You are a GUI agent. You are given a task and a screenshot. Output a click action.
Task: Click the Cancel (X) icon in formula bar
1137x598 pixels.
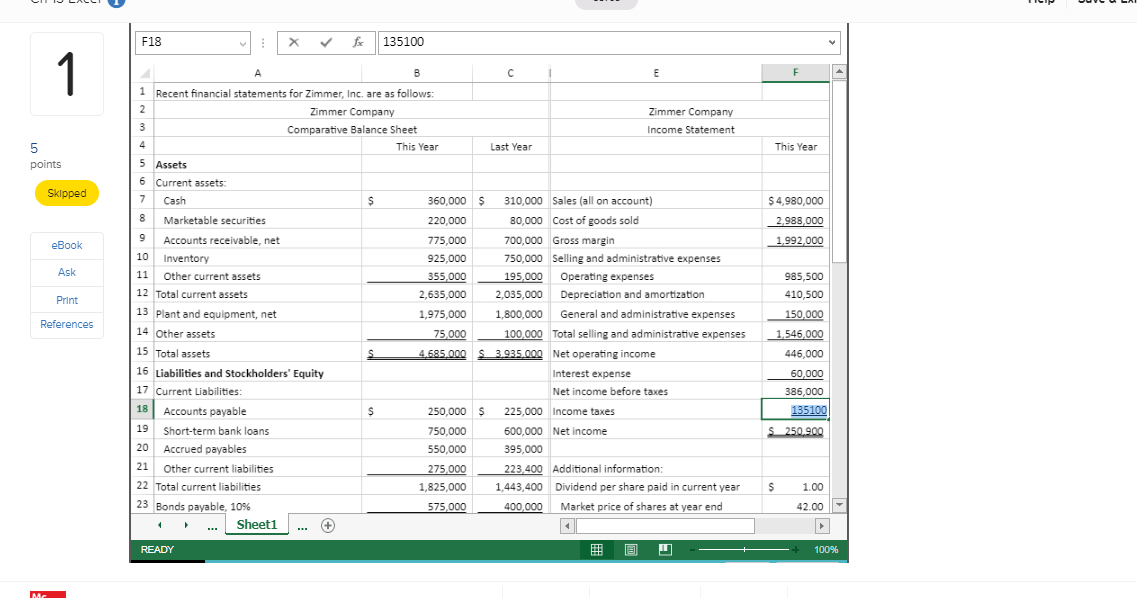(x=292, y=43)
